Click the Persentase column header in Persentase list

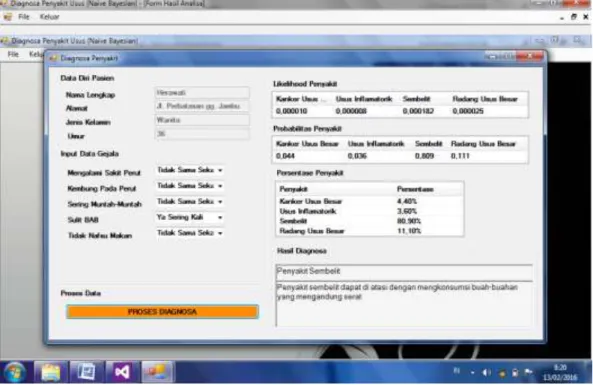pos(428,189)
